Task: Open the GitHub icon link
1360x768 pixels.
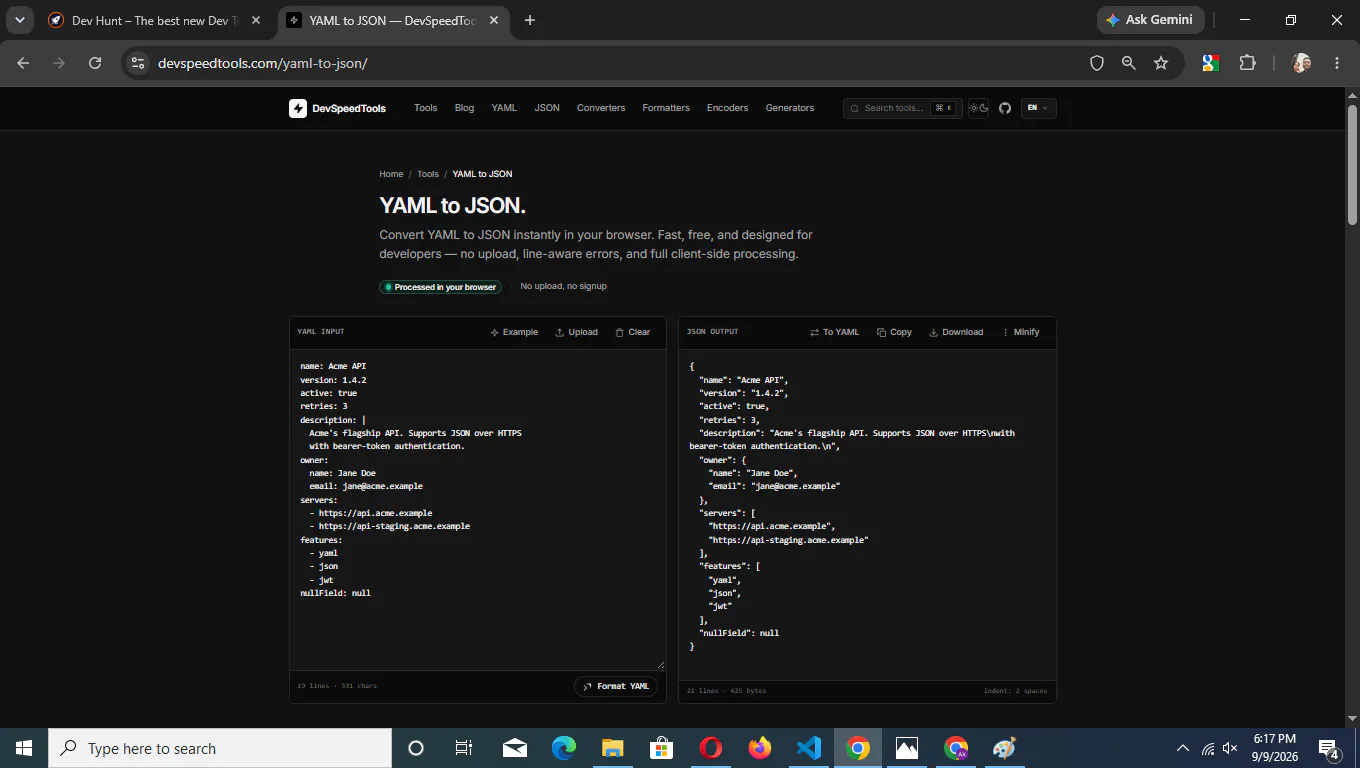Action: click(1005, 108)
